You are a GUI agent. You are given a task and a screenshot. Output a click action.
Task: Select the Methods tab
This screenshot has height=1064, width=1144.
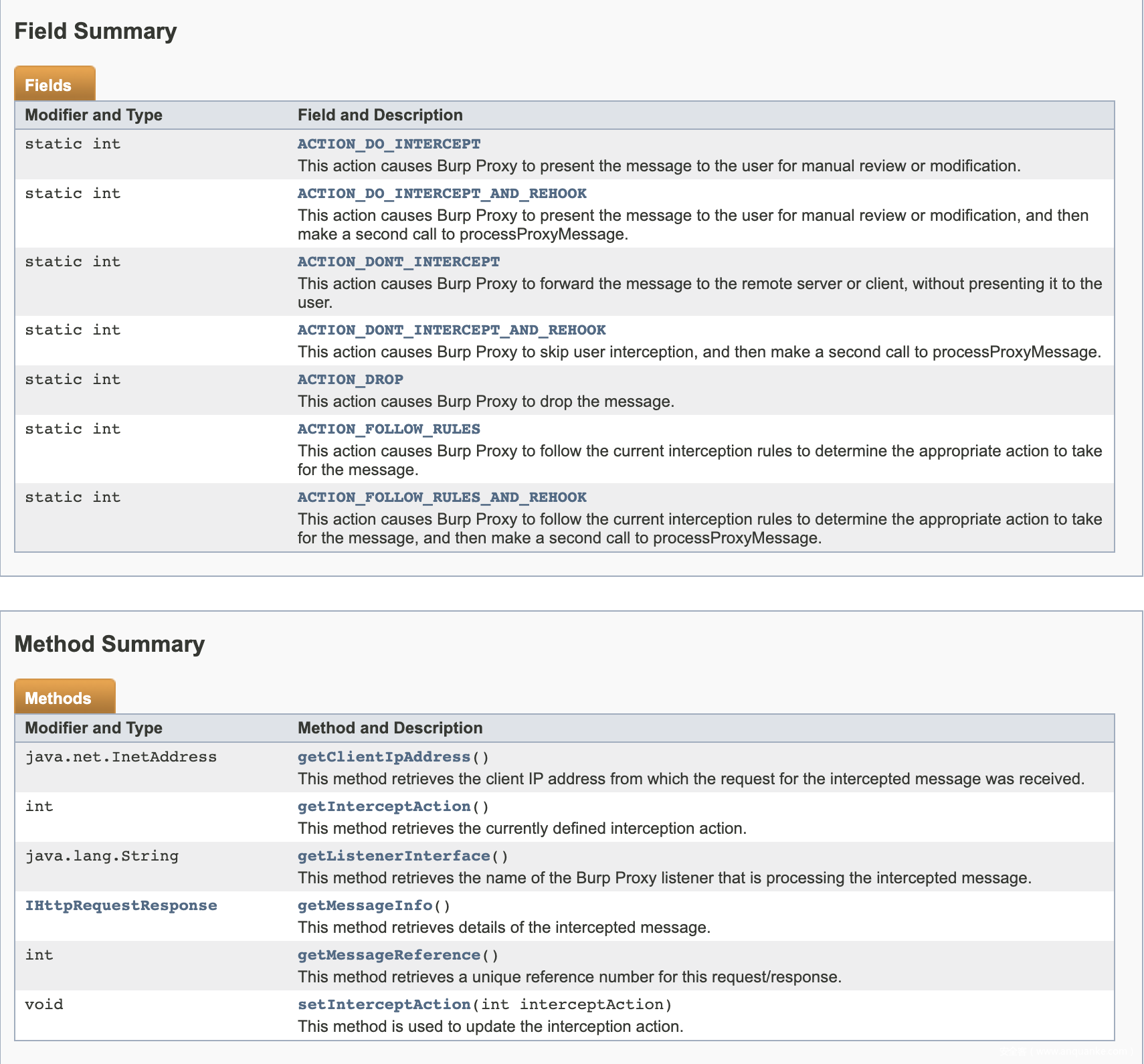(58, 698)
